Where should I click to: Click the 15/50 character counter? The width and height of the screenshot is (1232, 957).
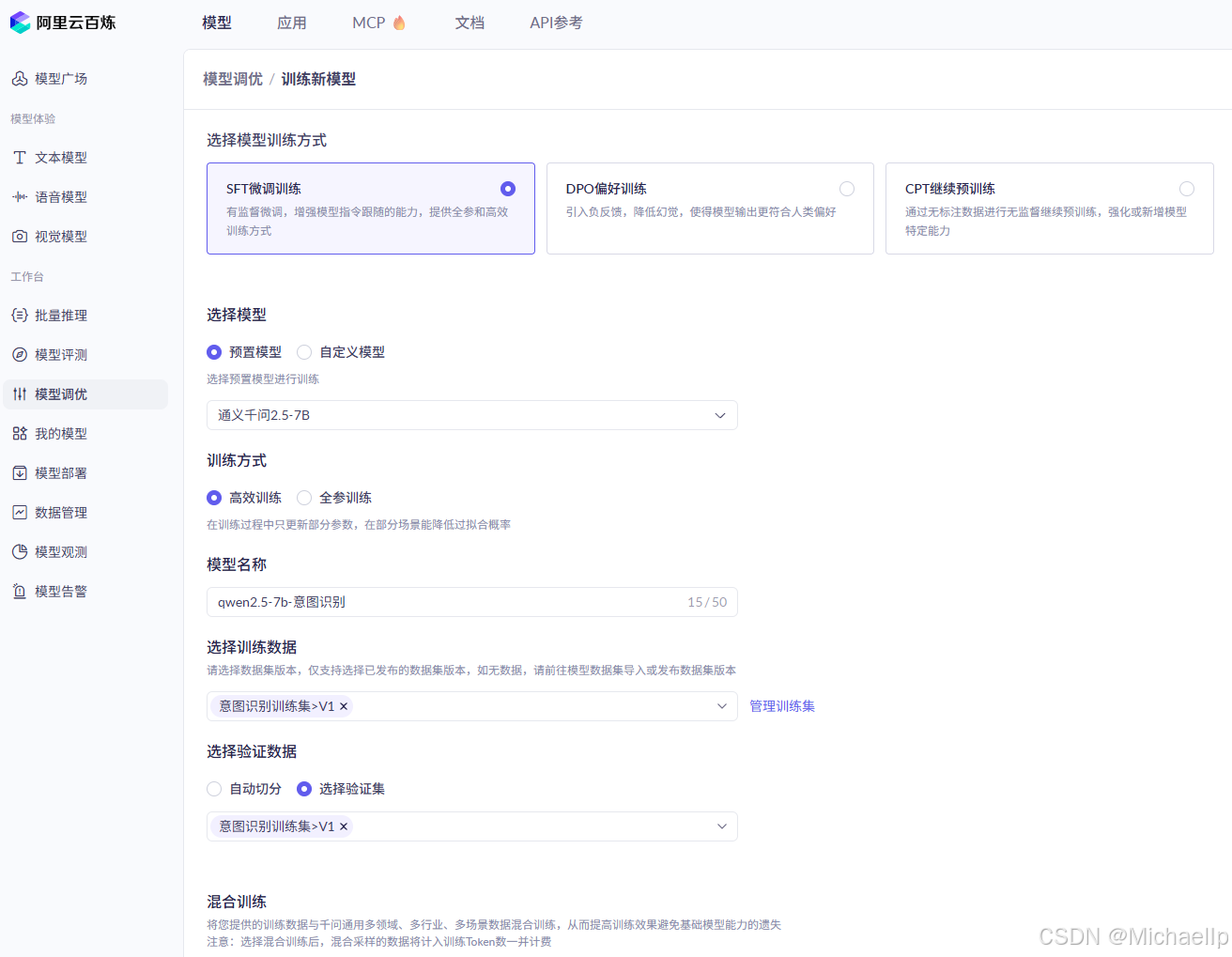pos(707,602)
